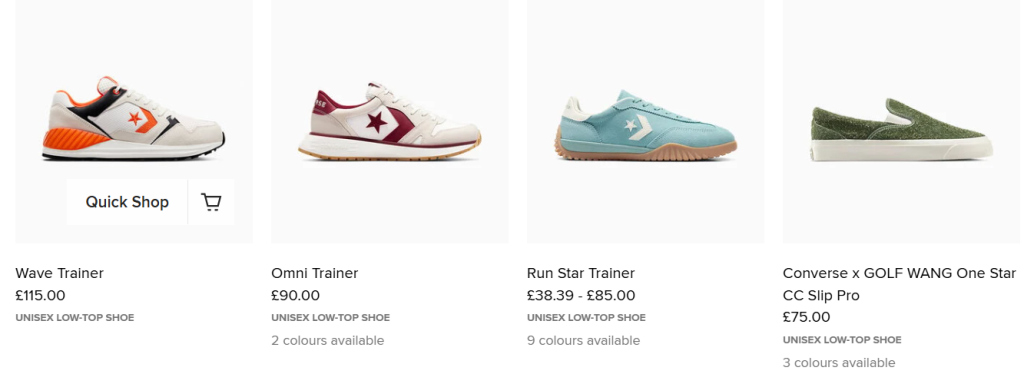This screenshot has height=384, width=1024.
Task: Select the £38.39 - £85.00 price range
Action: pos(581,295)
